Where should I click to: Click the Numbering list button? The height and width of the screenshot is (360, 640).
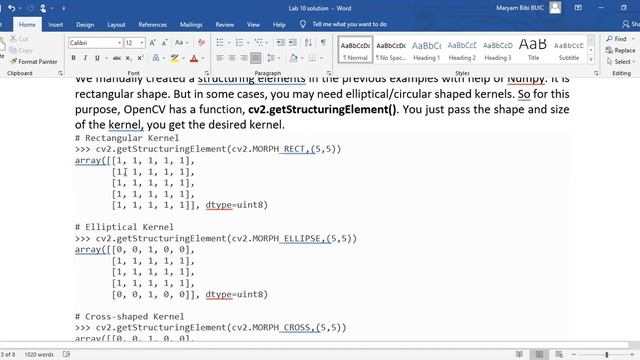[240, 42]
